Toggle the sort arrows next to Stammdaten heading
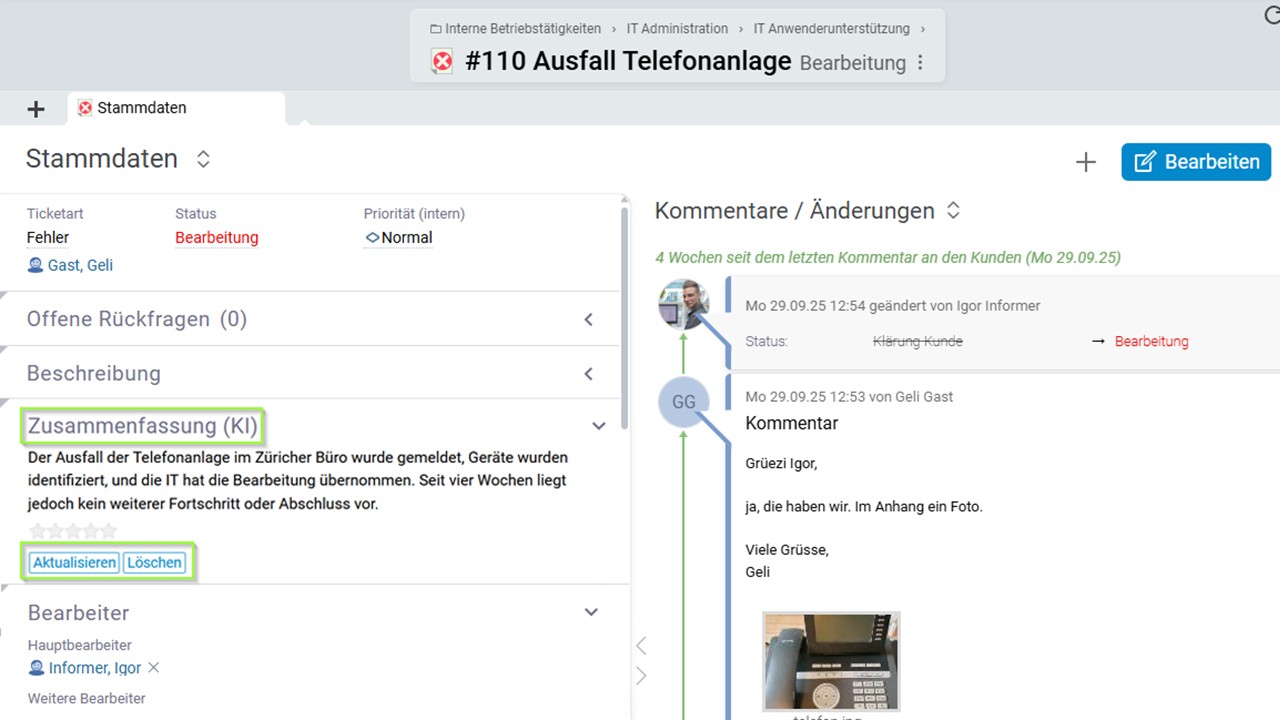This screenshot has width=1280, height=720. pos(203,159)
